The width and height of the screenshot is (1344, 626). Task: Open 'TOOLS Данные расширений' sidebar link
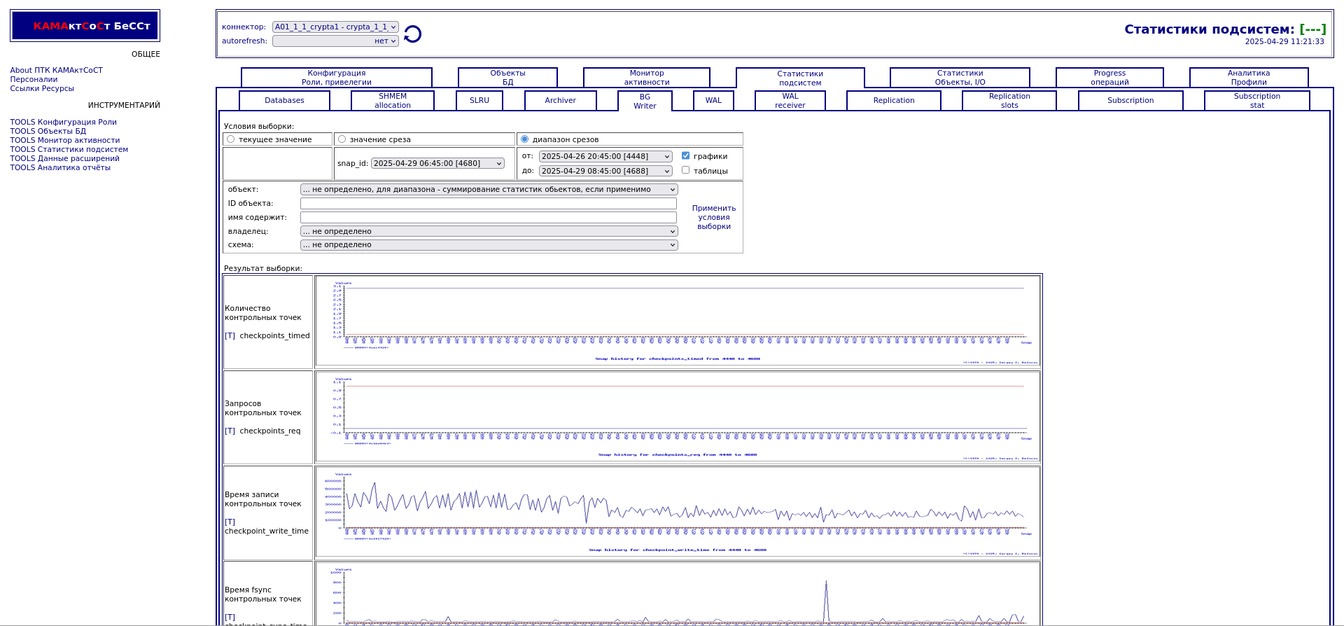[65, 158]
